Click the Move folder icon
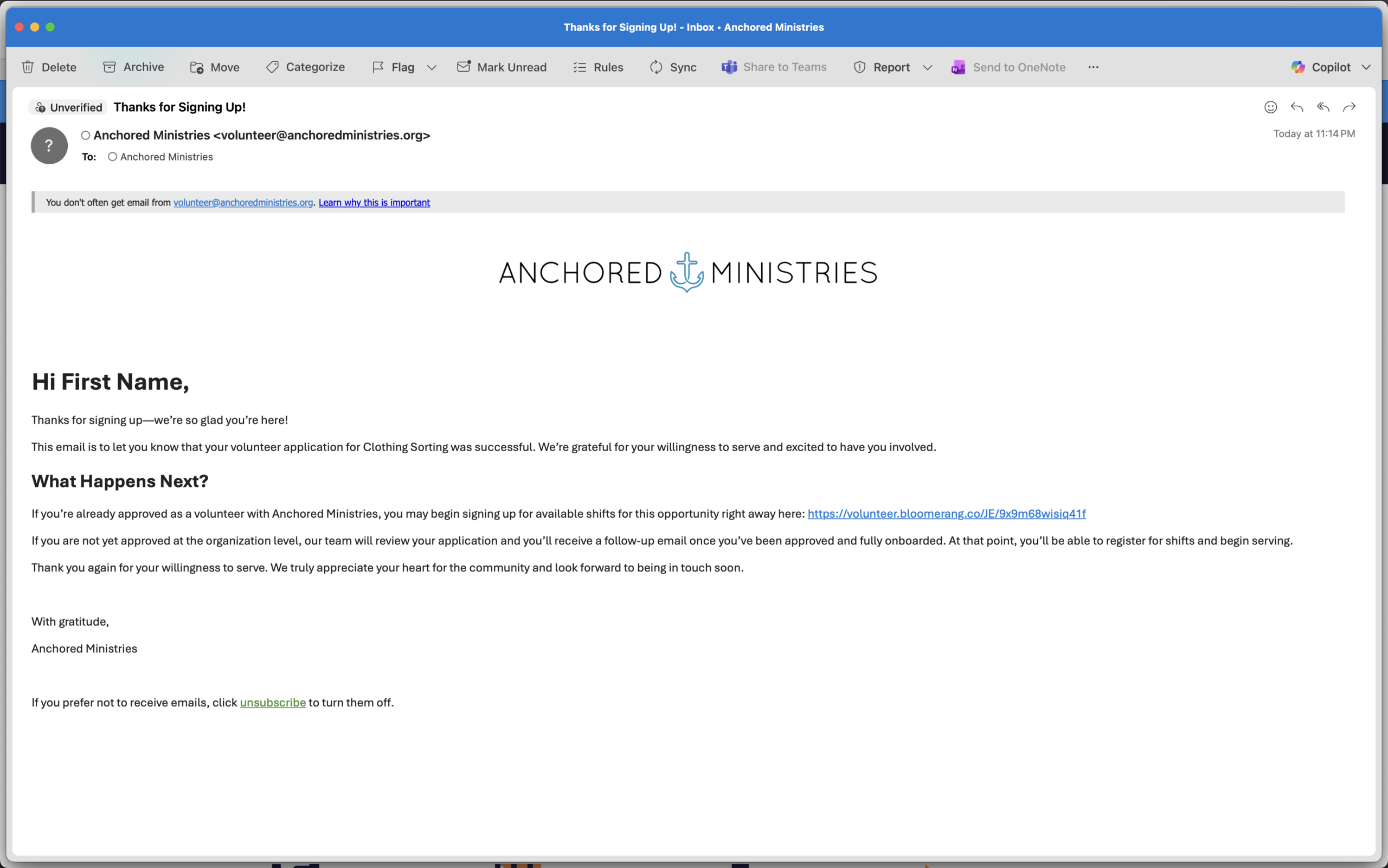The height and width of the screenshot is (868, 1388). pos(196,68)
